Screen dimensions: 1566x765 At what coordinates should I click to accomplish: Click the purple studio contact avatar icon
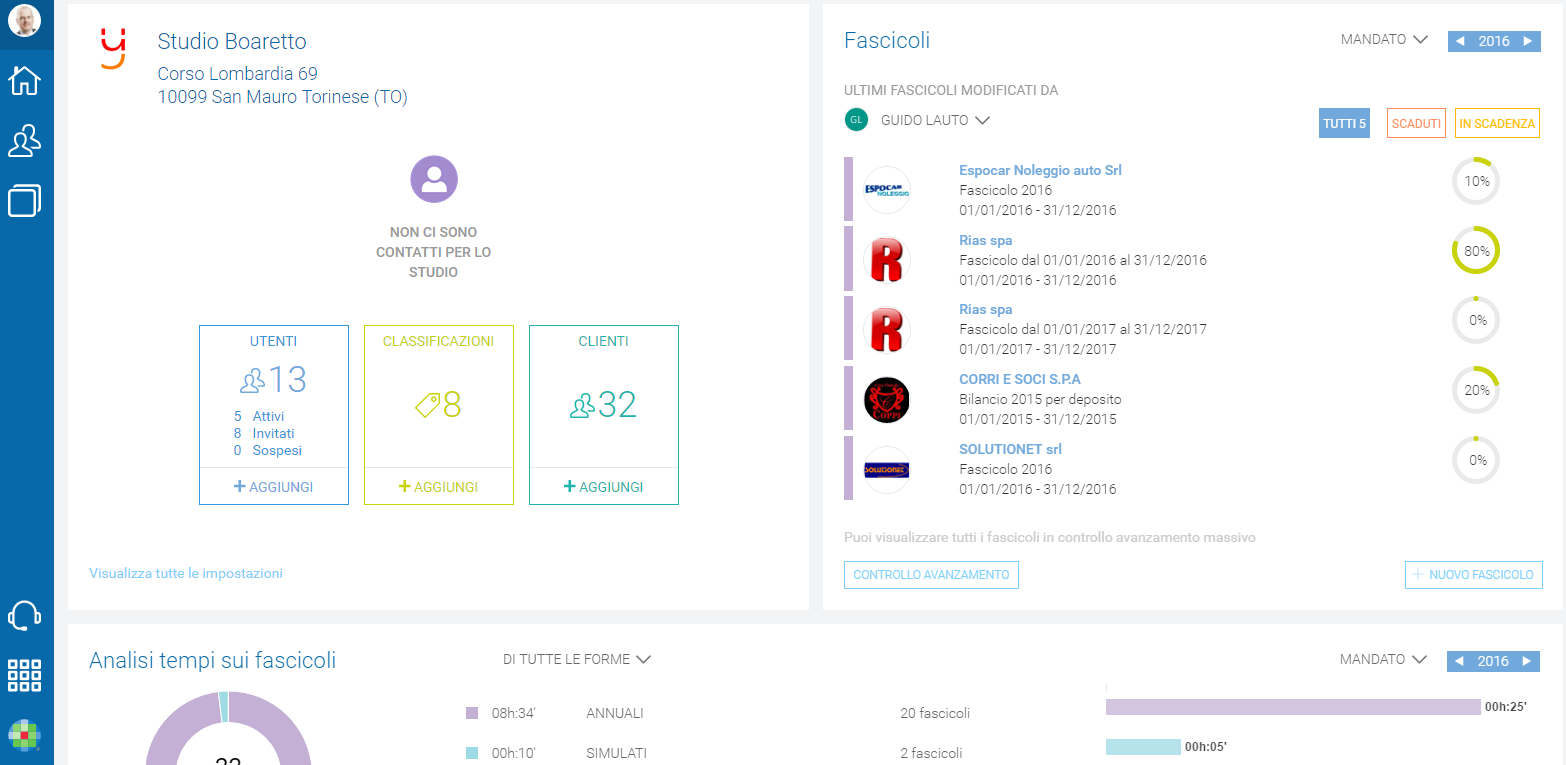[434, 180]
